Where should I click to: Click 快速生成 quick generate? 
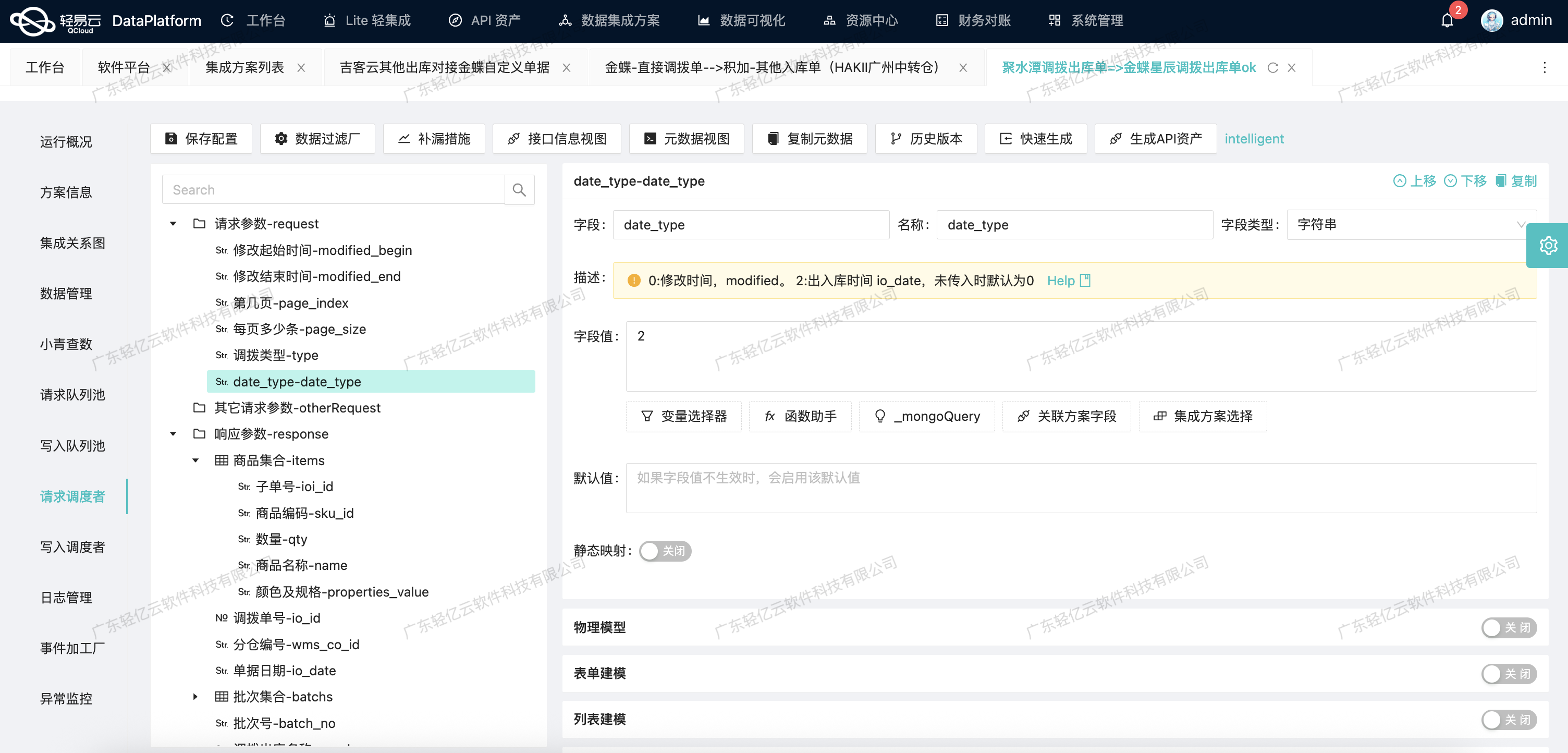(x=1035, y=139)
